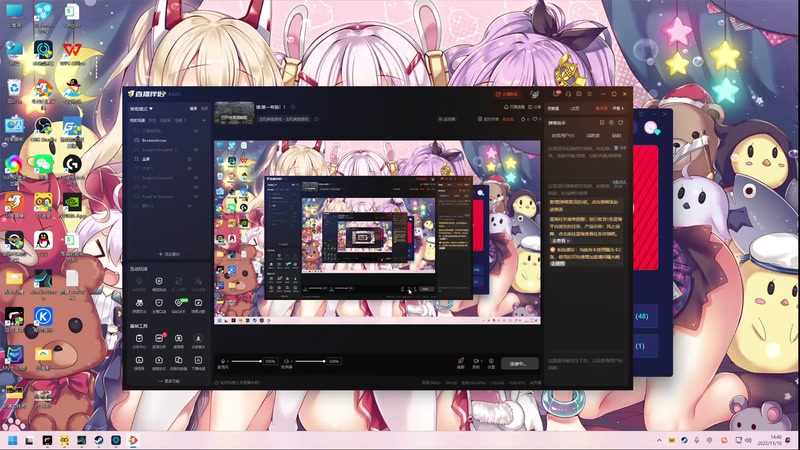Open the 互动玩法 tool with green NEW badge
The image size is (800, 450).
pyautogui.click(x=179, y=306)
